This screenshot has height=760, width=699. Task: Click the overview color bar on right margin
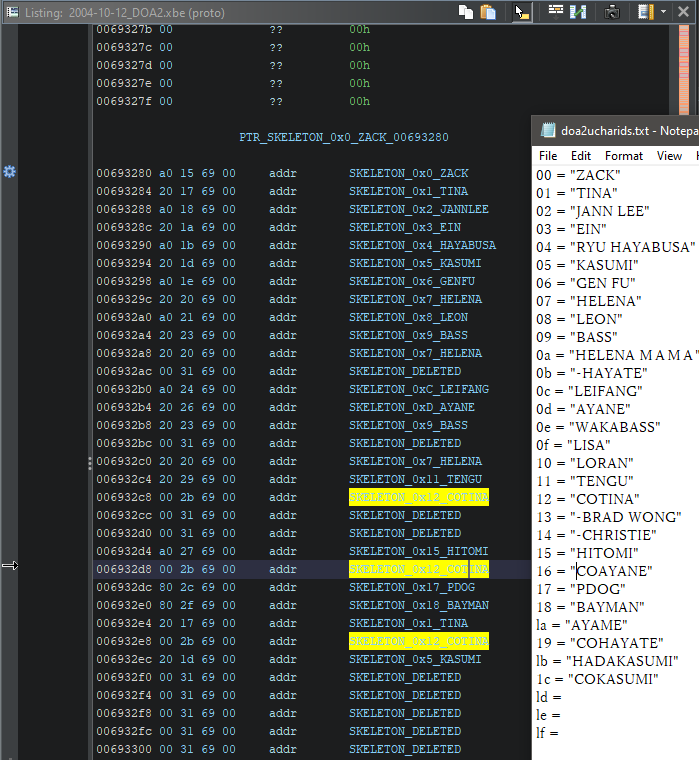click(684, 69)
